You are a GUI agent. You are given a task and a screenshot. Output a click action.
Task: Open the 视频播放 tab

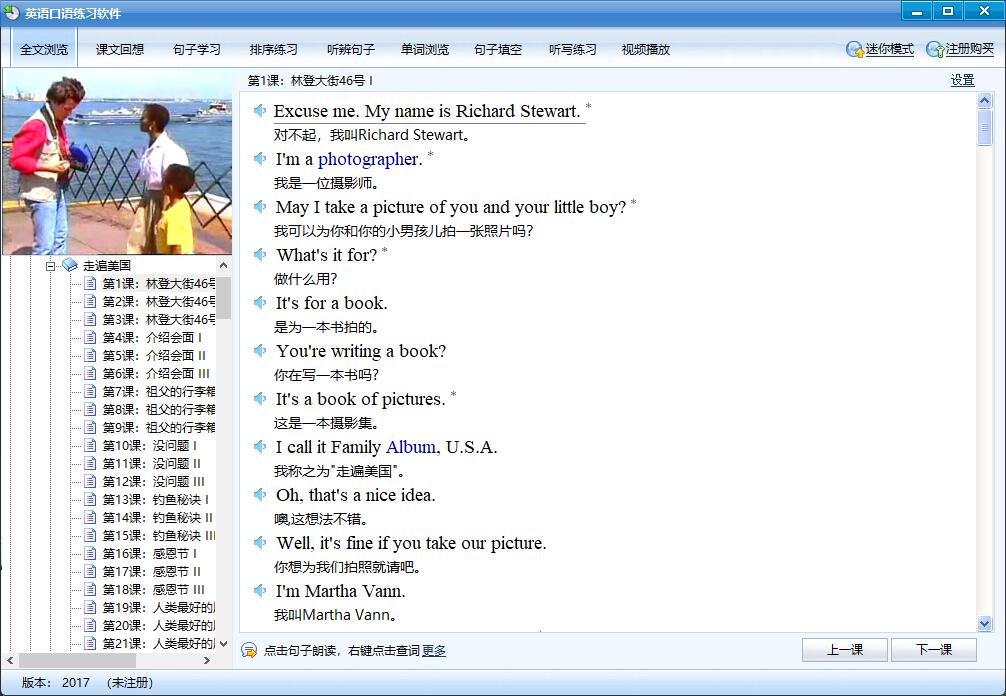pos(645,49)
